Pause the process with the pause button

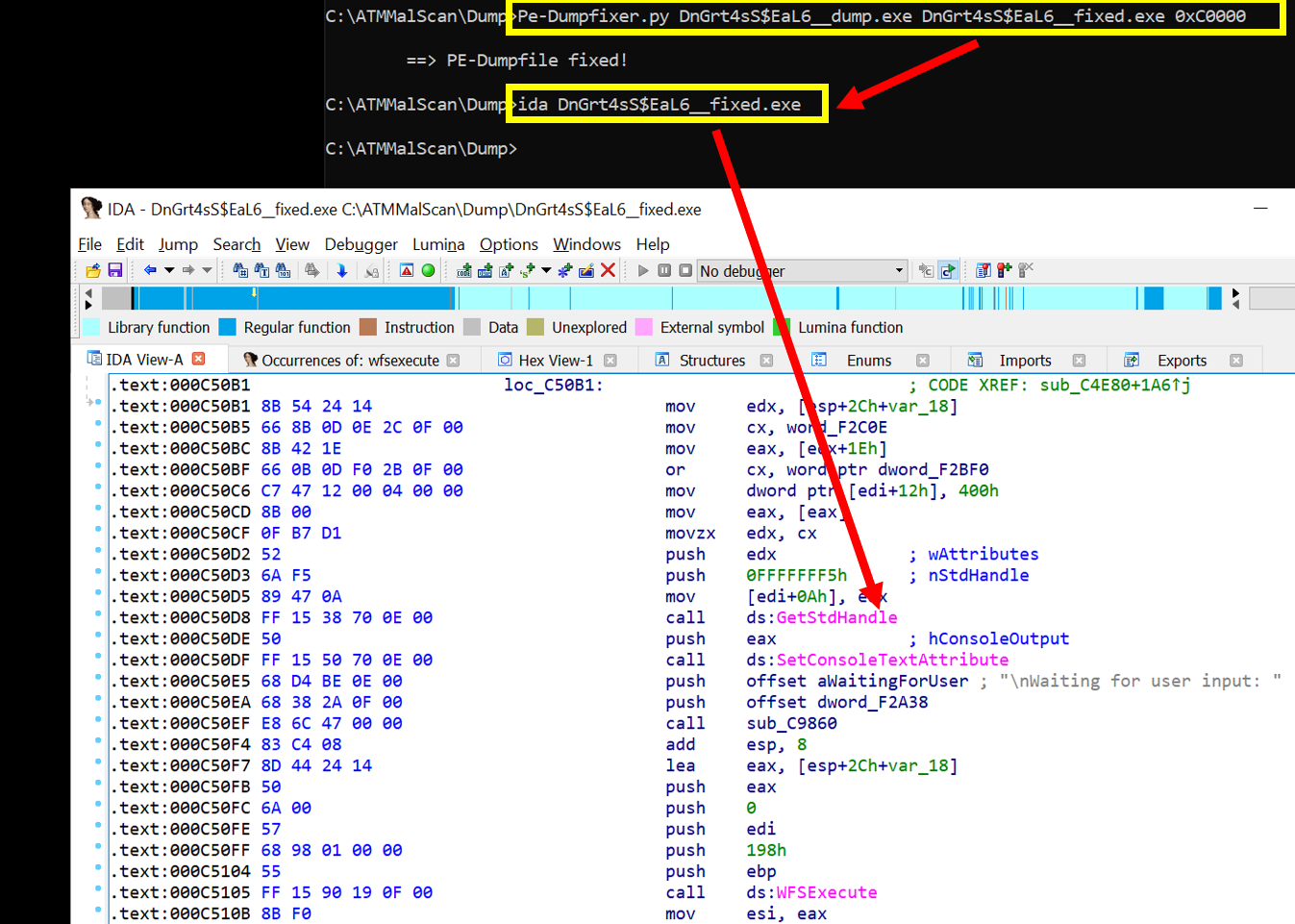point(664,270)
